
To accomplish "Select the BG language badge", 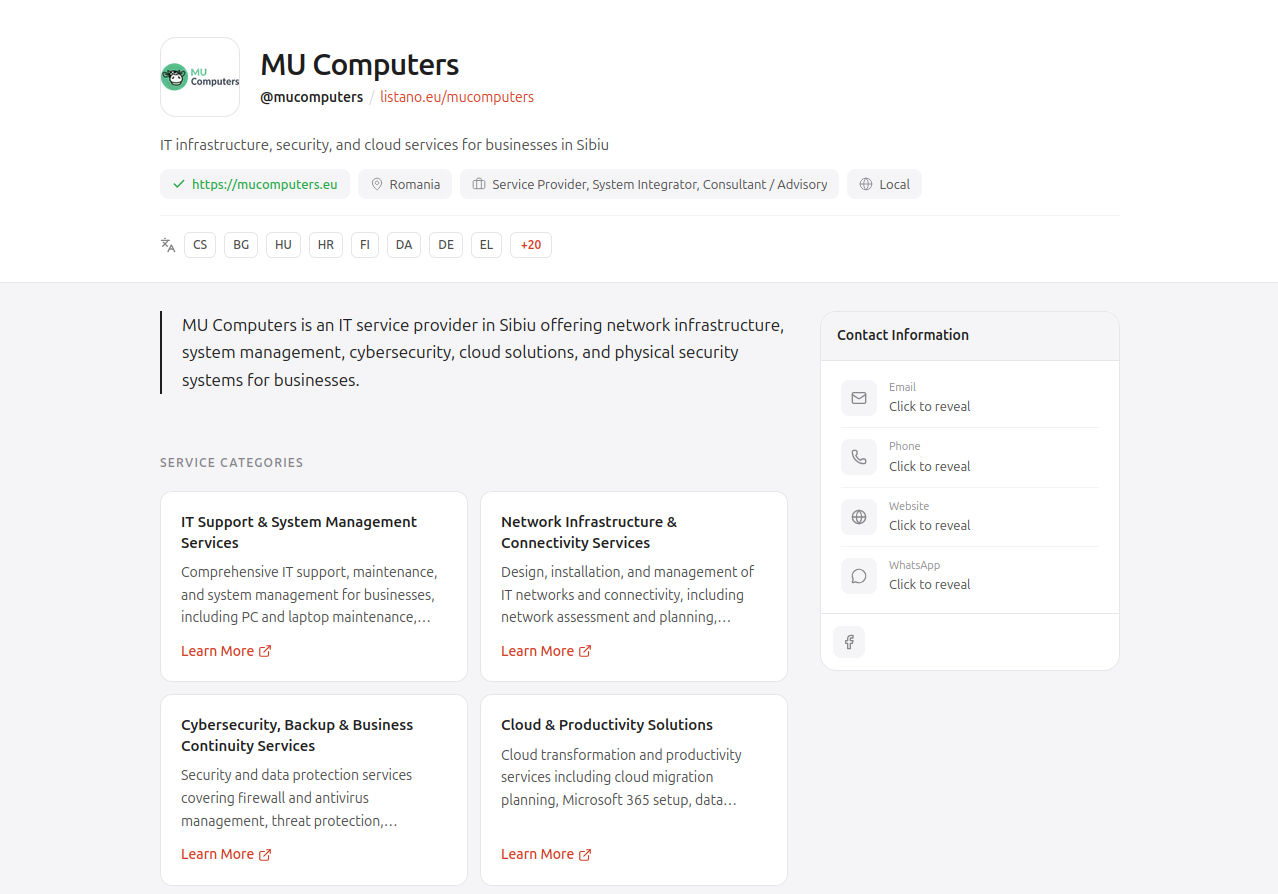I will (x=241, y=245).
